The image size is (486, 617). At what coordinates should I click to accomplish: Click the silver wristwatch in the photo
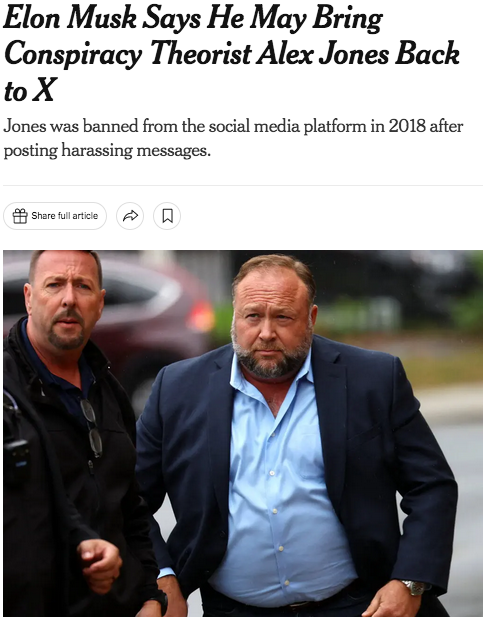click(413, 588)
